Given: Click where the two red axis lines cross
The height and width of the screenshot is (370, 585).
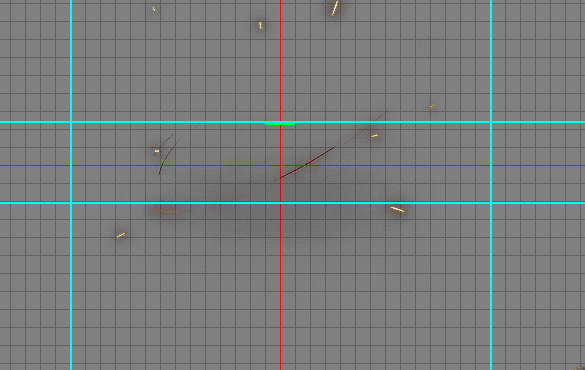Looking at the screenshot, I should pyautogui.click(x=281, y=165).
